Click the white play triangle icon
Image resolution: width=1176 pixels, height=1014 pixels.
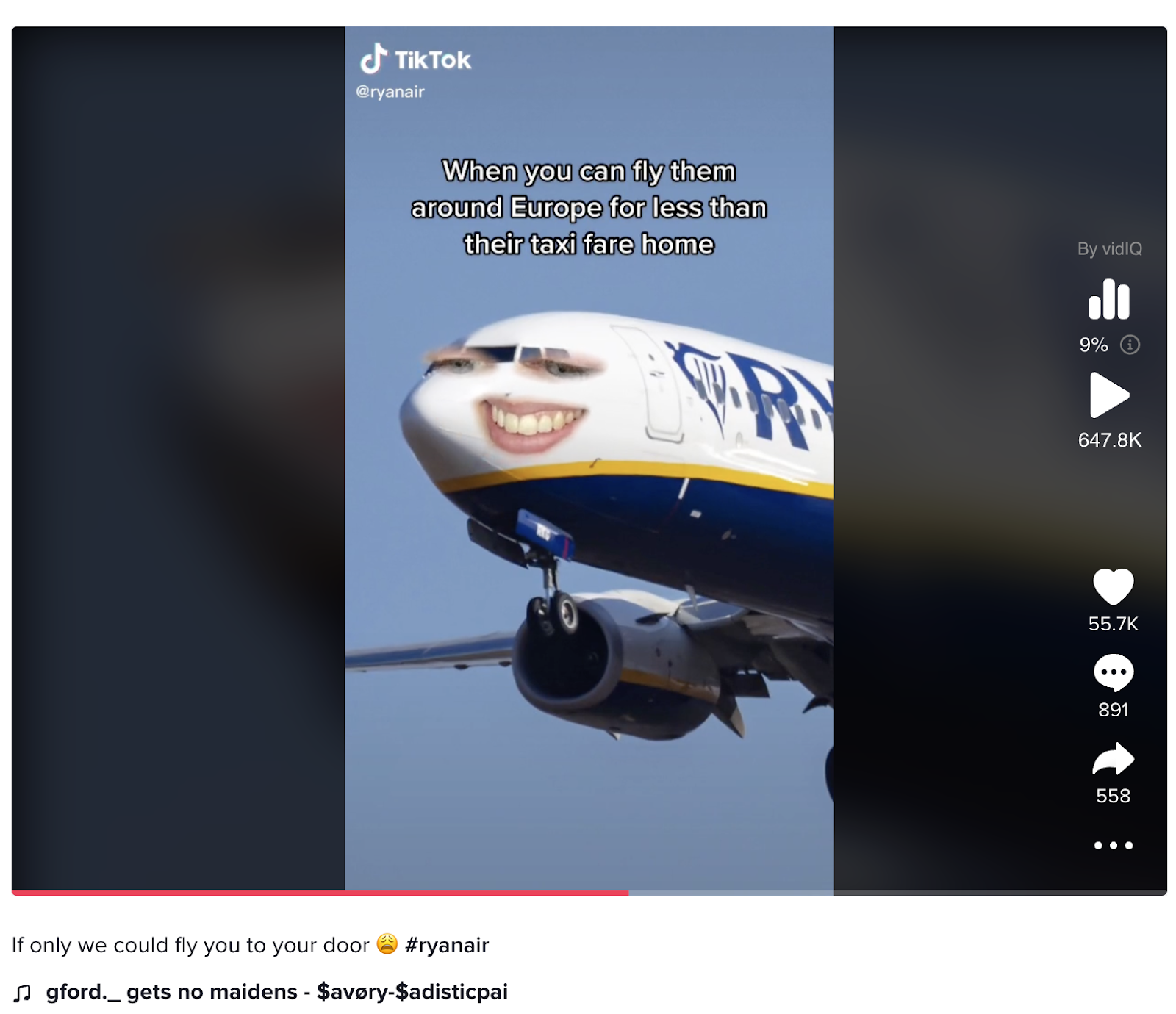tap(1108, 395)
